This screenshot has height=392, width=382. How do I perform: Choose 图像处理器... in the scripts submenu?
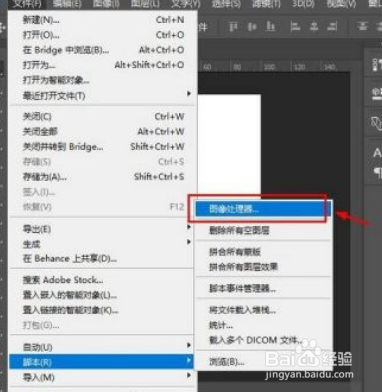pos(263,209)
